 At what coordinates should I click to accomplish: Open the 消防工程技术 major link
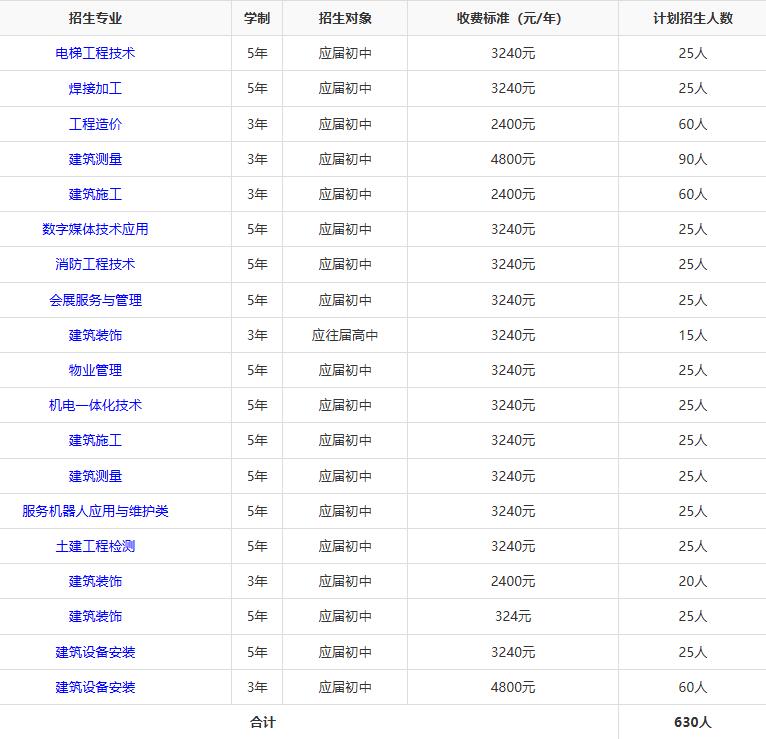tap(95, 264)
